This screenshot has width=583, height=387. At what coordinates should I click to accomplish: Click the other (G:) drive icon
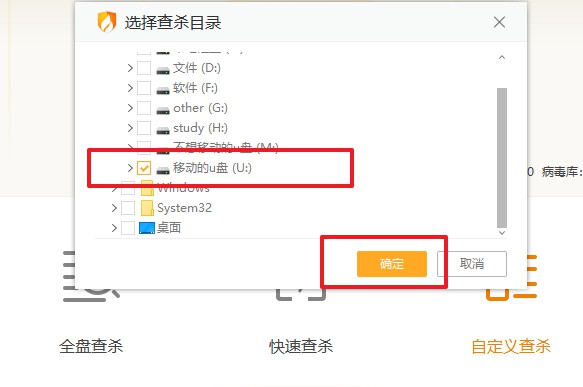coord(163,110)
